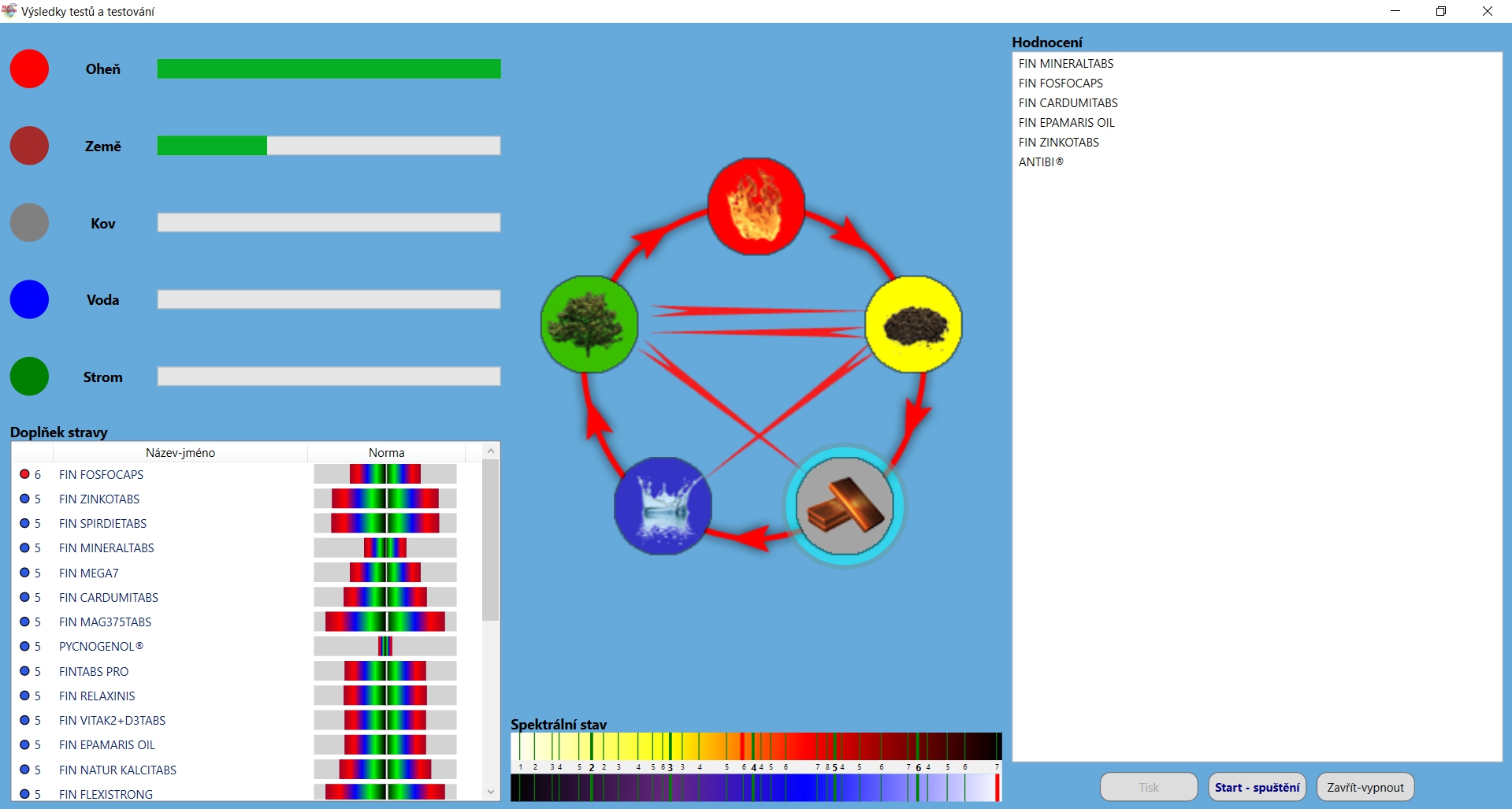Click the green Tree element icon
The width and height of the screenshot is (1512, 809).
[x=589, y=324]
